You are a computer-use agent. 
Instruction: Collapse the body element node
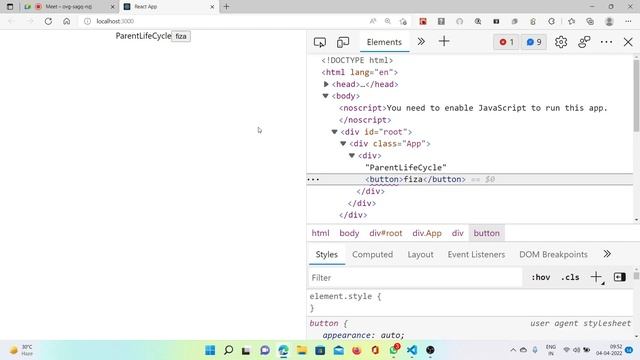tap(325, 96)
